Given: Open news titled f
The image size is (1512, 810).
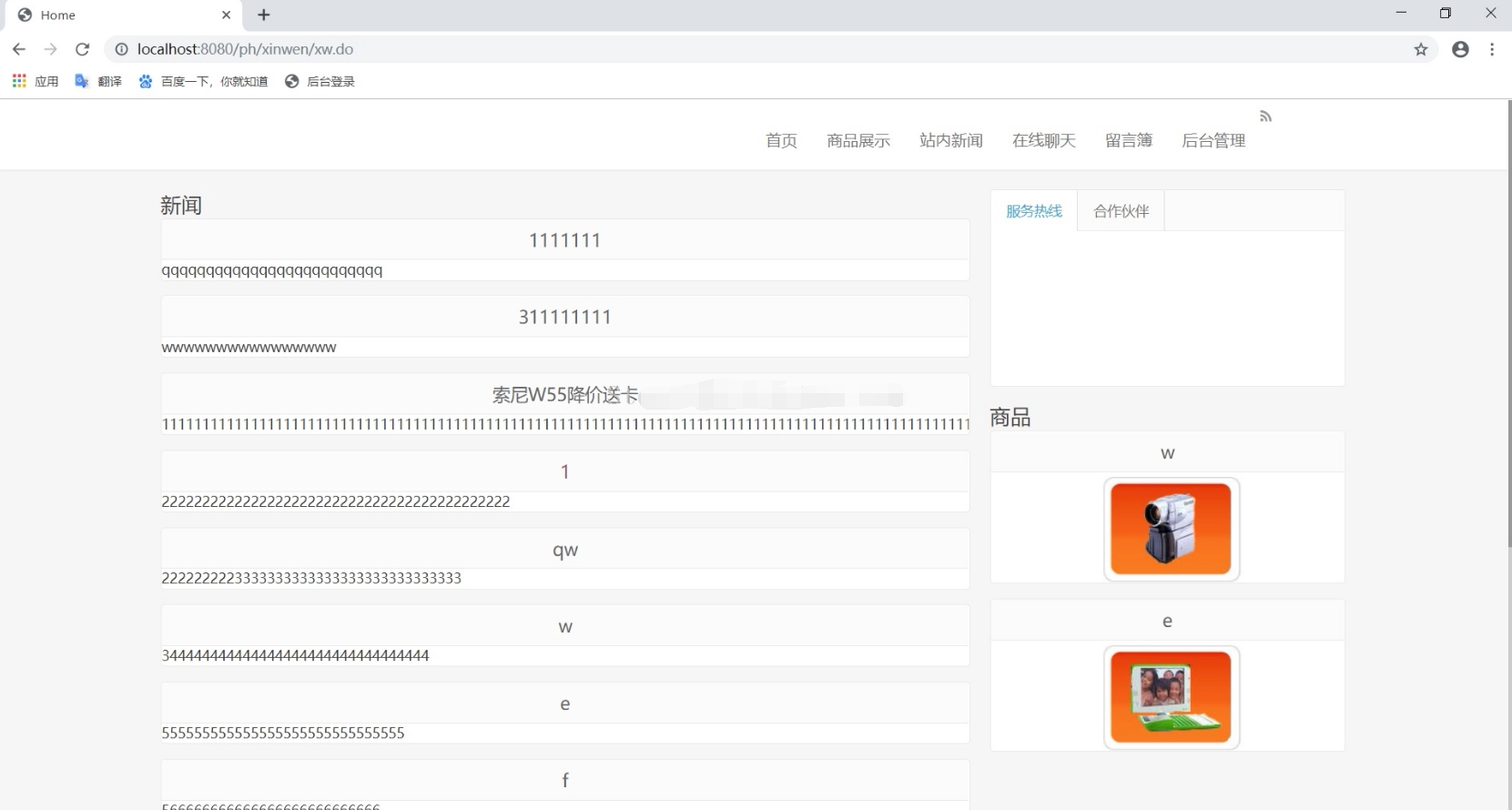Looking at the screenshot, I should tap(565, 780).
